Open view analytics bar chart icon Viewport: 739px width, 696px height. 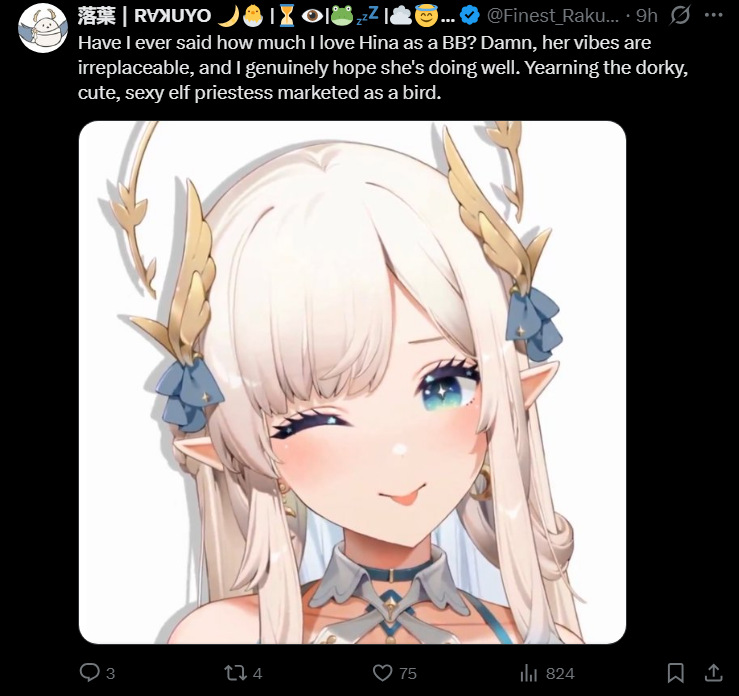coord(528,673)
